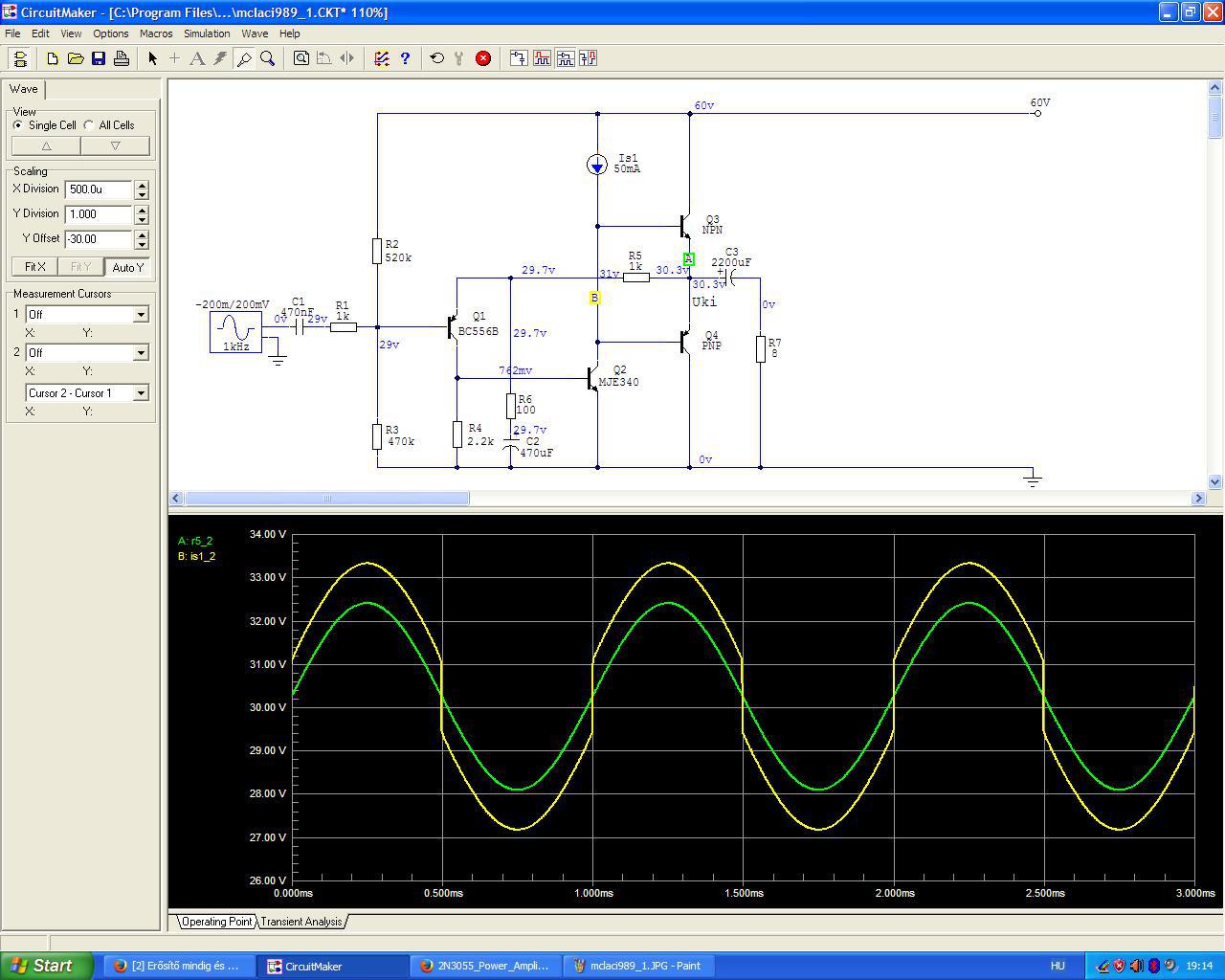Toggle the Auto Y button
The height and width of the screenshot is (980, 1225).
tap(127, 267)
